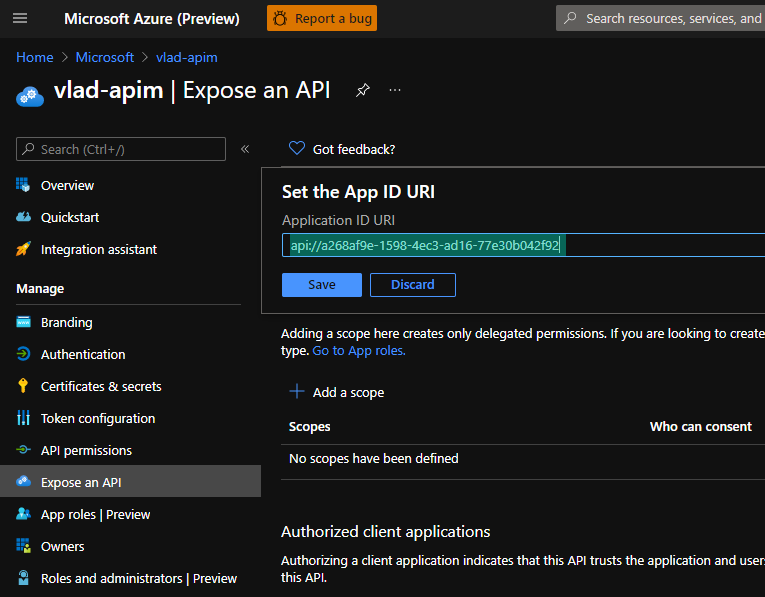The width and height of the screenshot is (765, 597).
Task: Click the top resource search bar
Action: coord(665,18)
